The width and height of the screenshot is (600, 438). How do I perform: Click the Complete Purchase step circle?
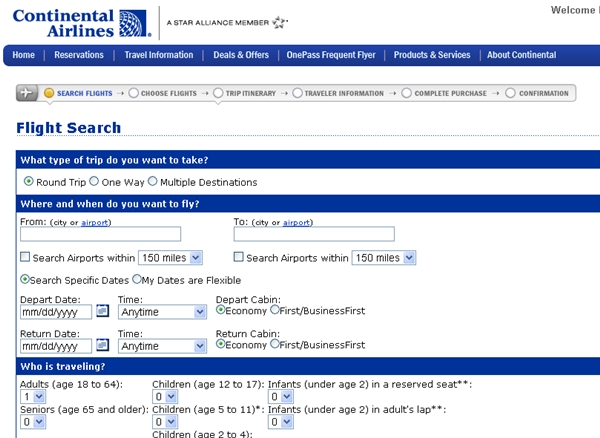pos(407,93)
